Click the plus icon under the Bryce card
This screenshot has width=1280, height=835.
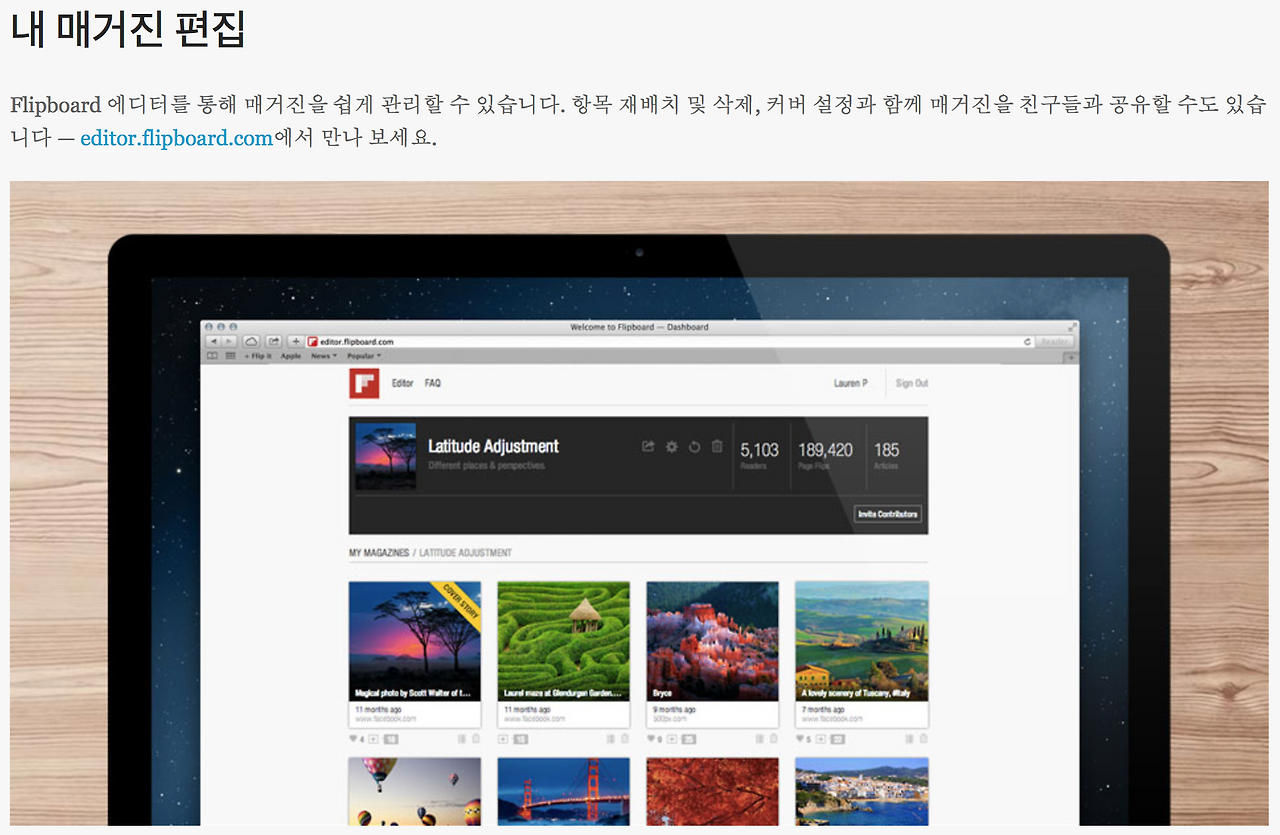(x=670, y=739)
